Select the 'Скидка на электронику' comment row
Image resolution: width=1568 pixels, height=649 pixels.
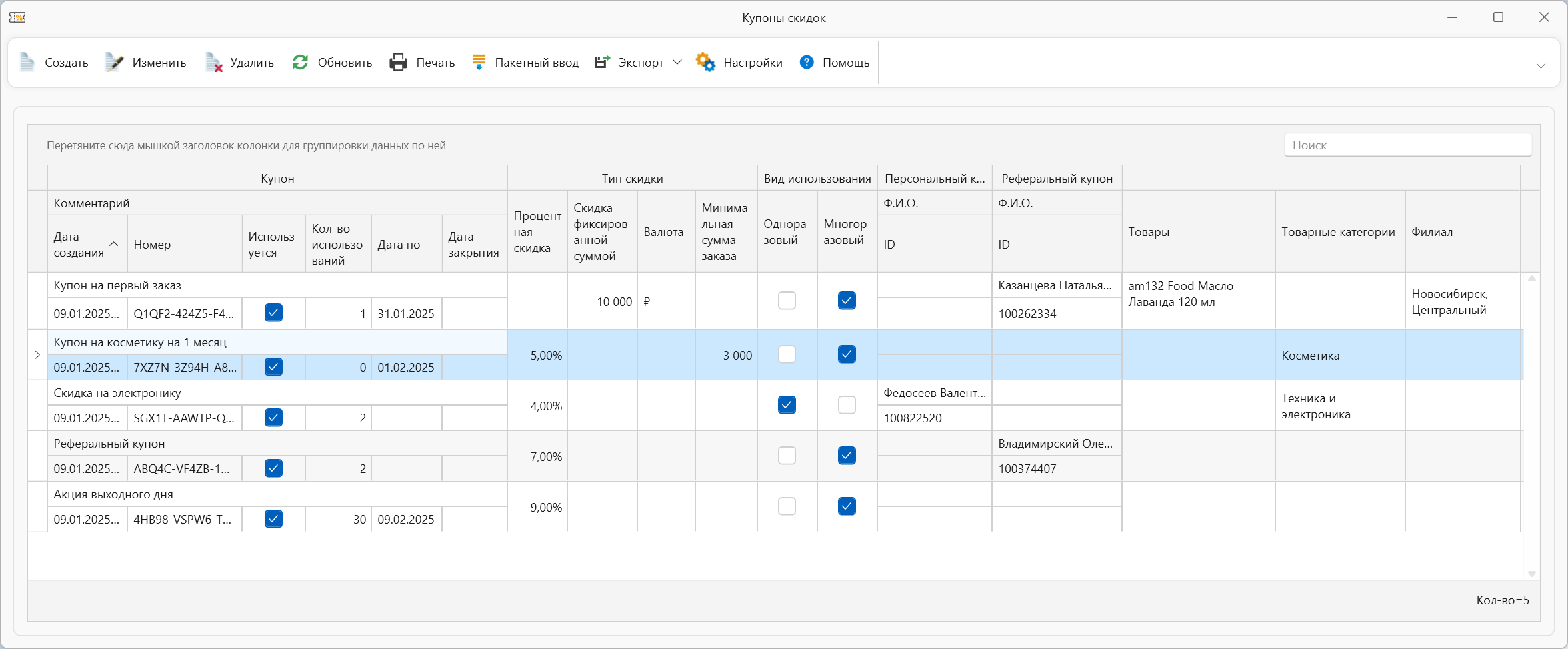[x=277, y=393]
